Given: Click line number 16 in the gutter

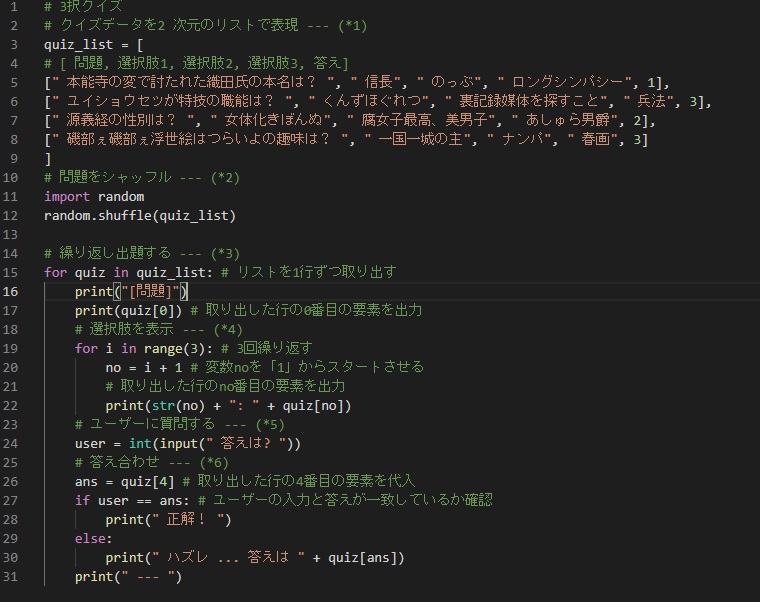Looking at the screenshot, I should pos(10,291).
